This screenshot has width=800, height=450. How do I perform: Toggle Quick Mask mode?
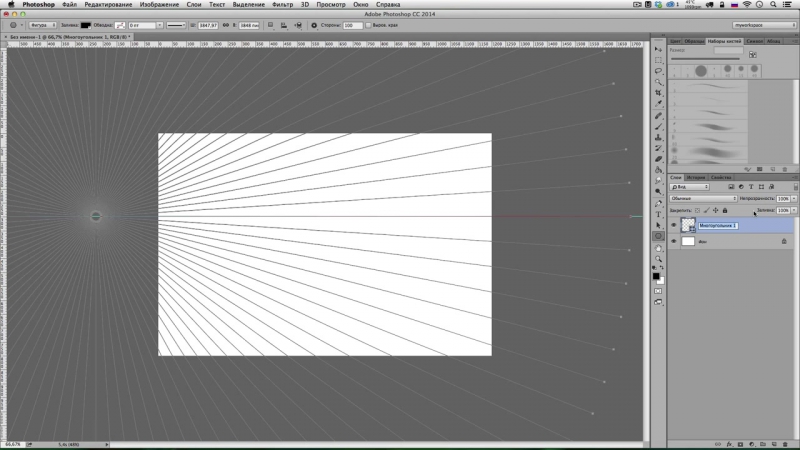click(x=658, y=291)
